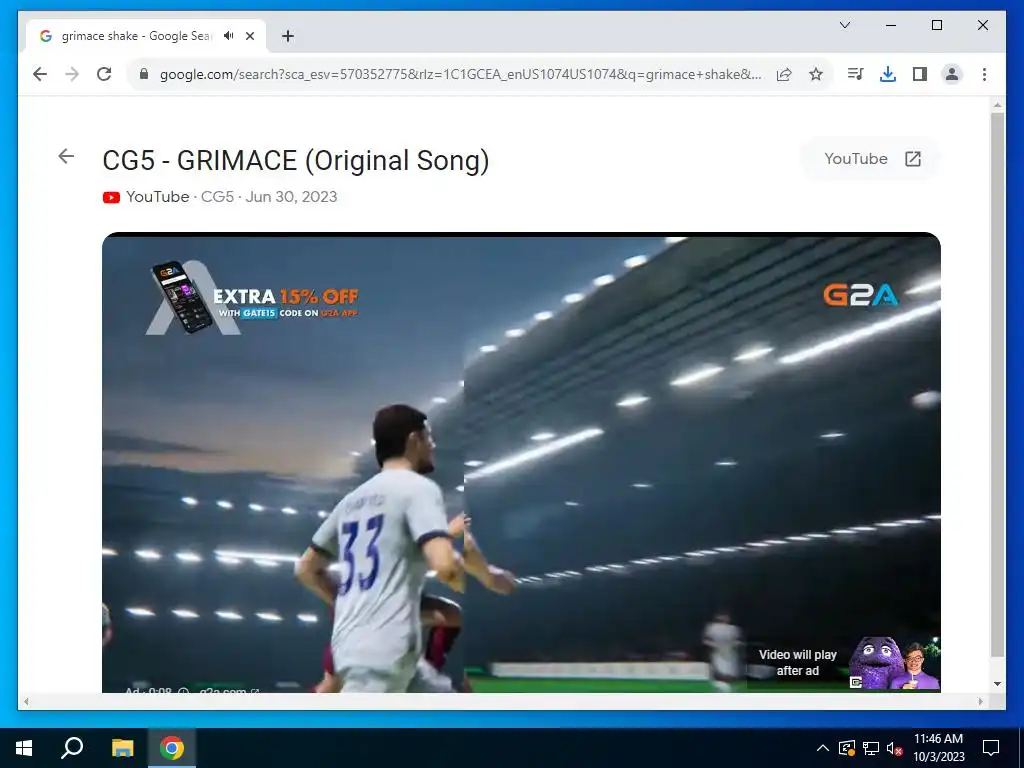Click the address bar URL field
Viewport: 1024px width, 768px height.
click(460, 74)
